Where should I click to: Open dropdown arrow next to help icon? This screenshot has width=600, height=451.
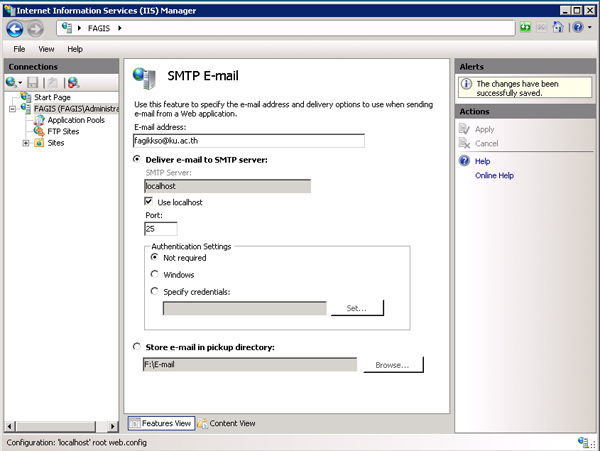point(590,27)
